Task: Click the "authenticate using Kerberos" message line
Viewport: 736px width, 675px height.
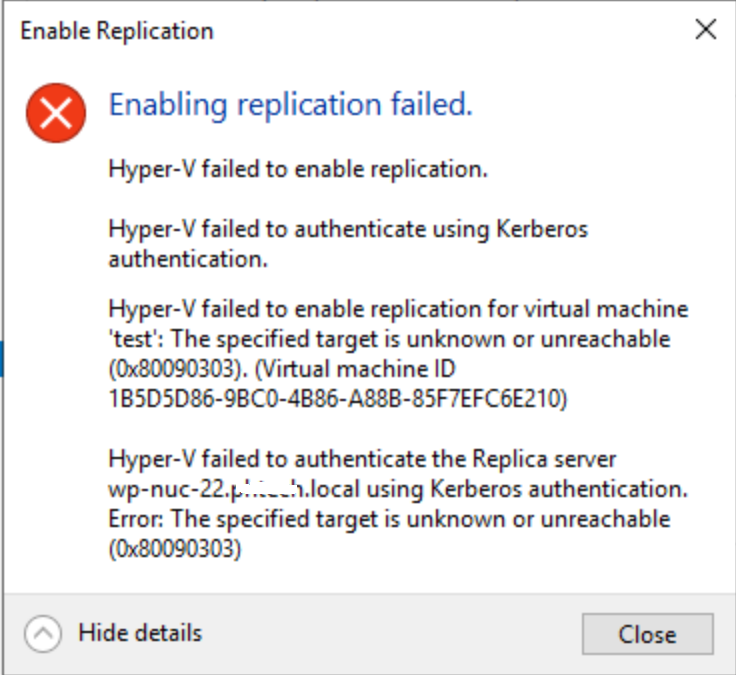Action: [348, 229]
